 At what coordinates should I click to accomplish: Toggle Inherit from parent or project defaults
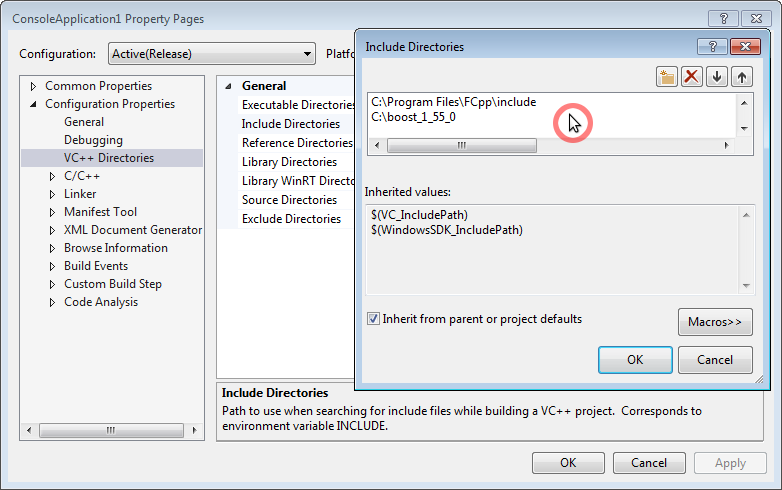click(373, 319)
